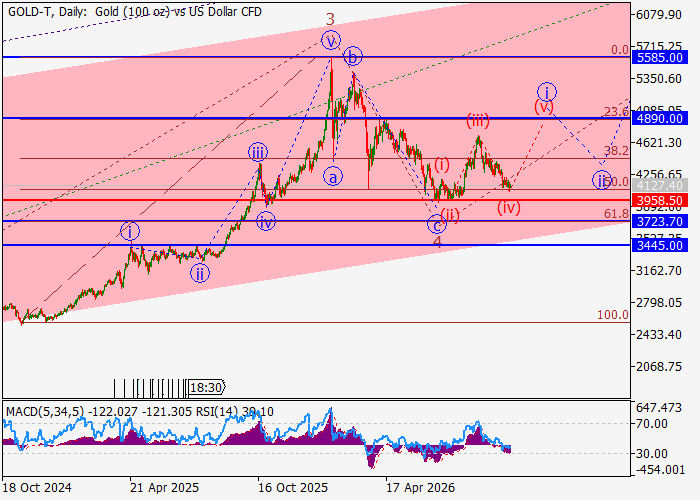Select the brown wave 3 label at the peak
Viewport: 700px width, 500px height.
tap(330, 19)
